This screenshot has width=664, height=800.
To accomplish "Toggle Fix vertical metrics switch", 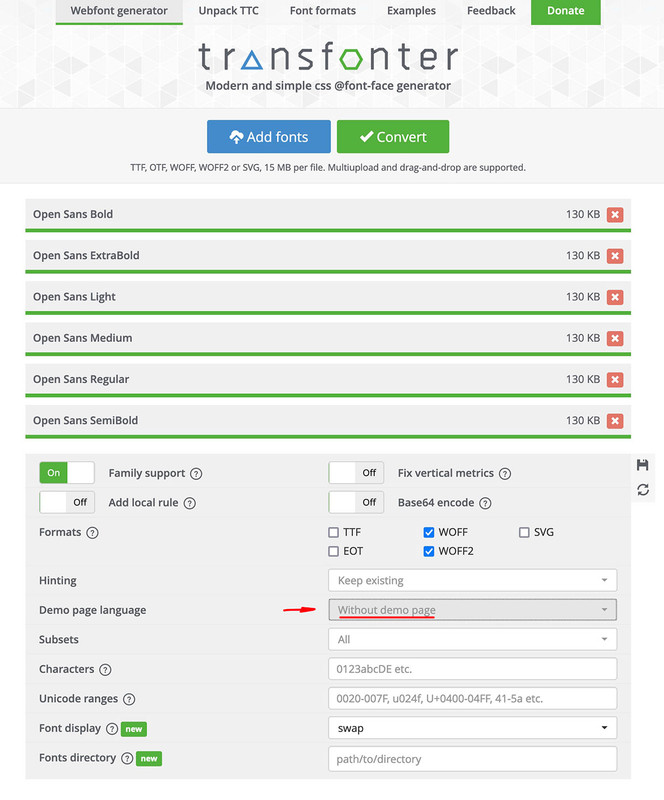I will coord(356,473).
